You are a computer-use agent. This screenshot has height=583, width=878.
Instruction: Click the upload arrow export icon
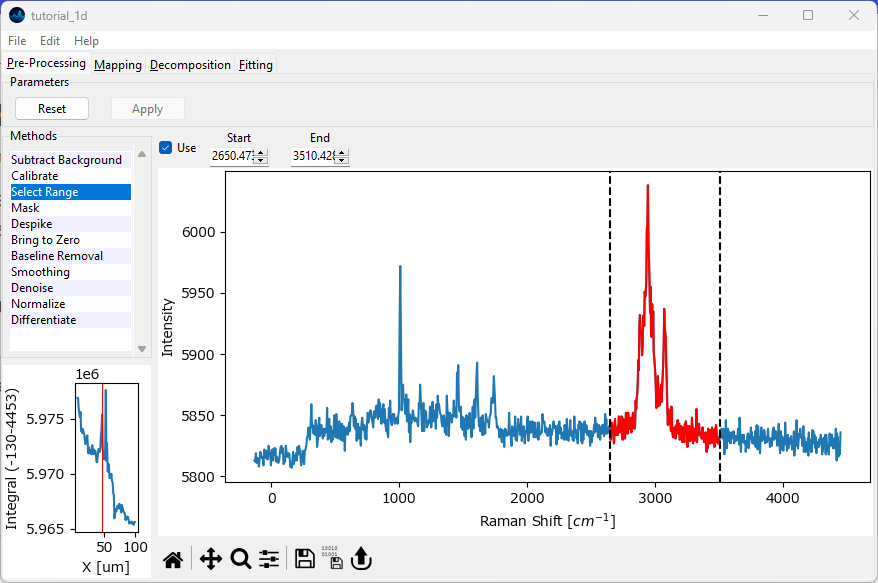click(x=361, y=559)
